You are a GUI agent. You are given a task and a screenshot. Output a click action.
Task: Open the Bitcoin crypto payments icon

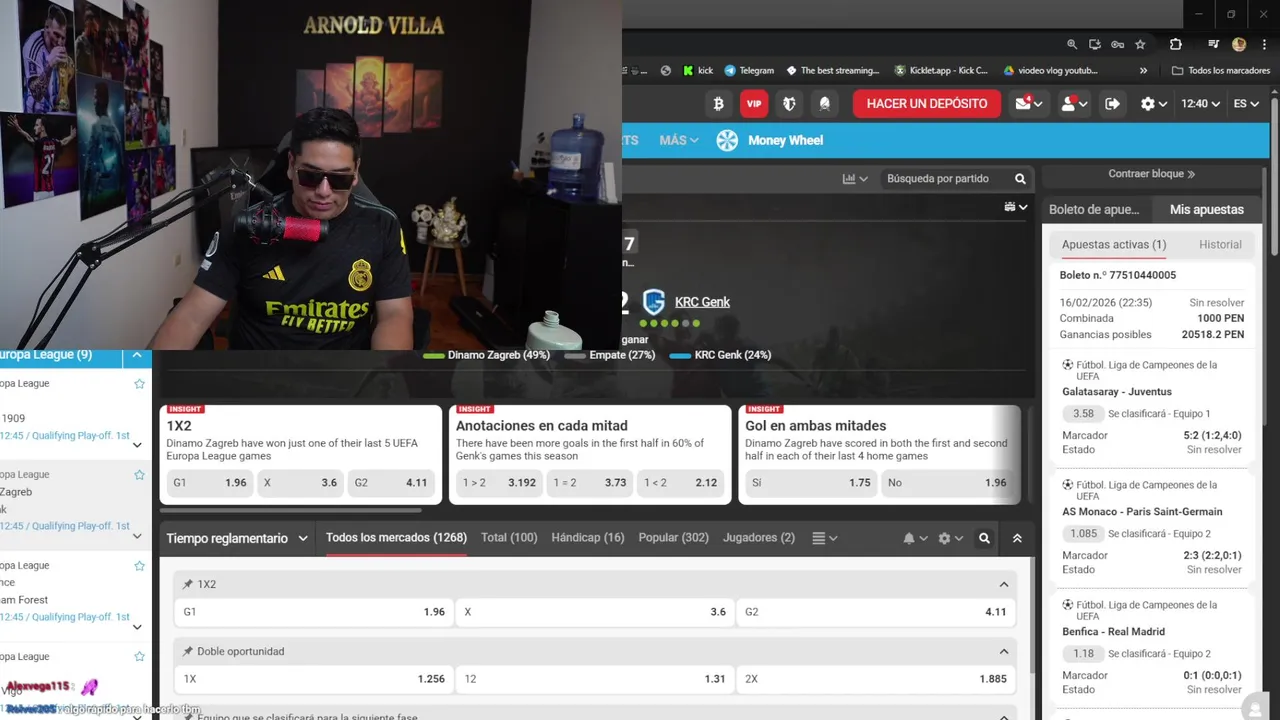pos(718,103)
